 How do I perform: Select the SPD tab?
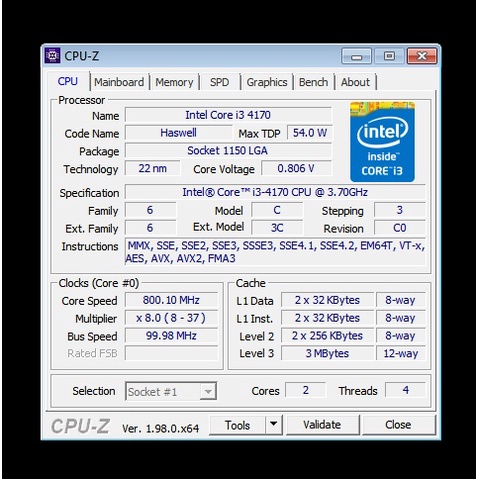coord(219,82)
